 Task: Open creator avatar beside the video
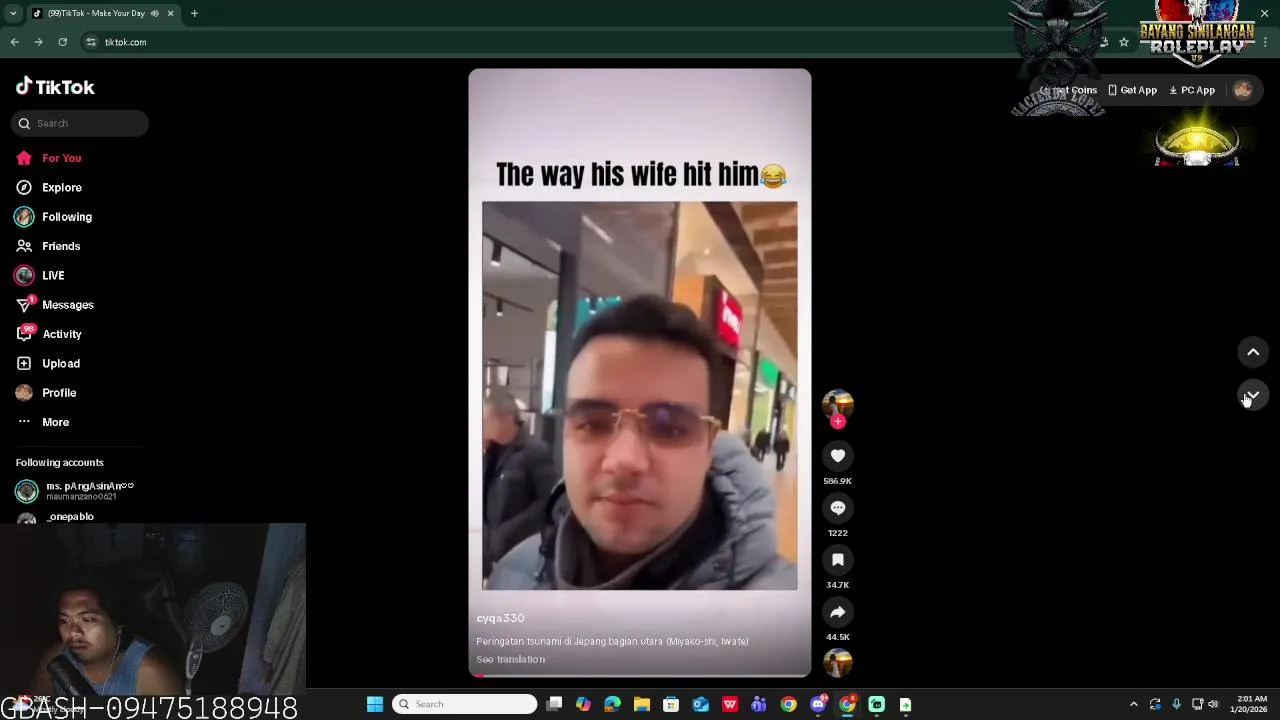coord(838,404)
